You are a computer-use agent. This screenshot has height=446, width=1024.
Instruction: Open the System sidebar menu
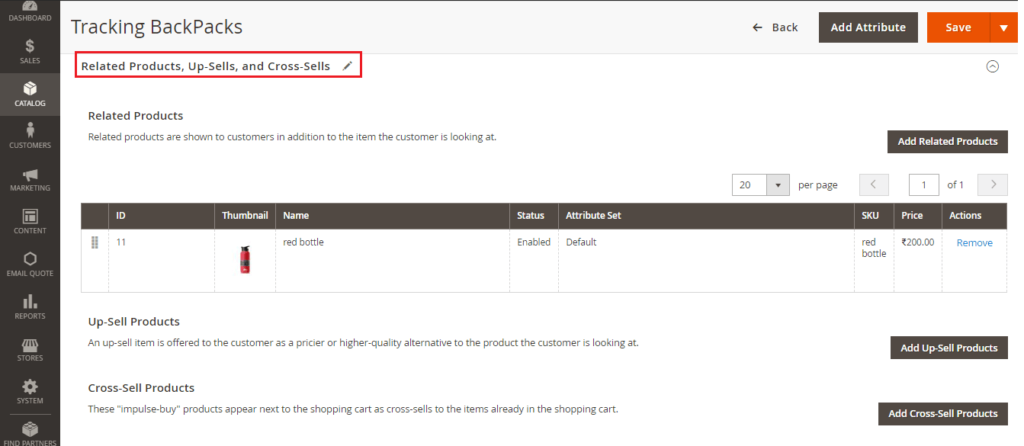point(30,392)
